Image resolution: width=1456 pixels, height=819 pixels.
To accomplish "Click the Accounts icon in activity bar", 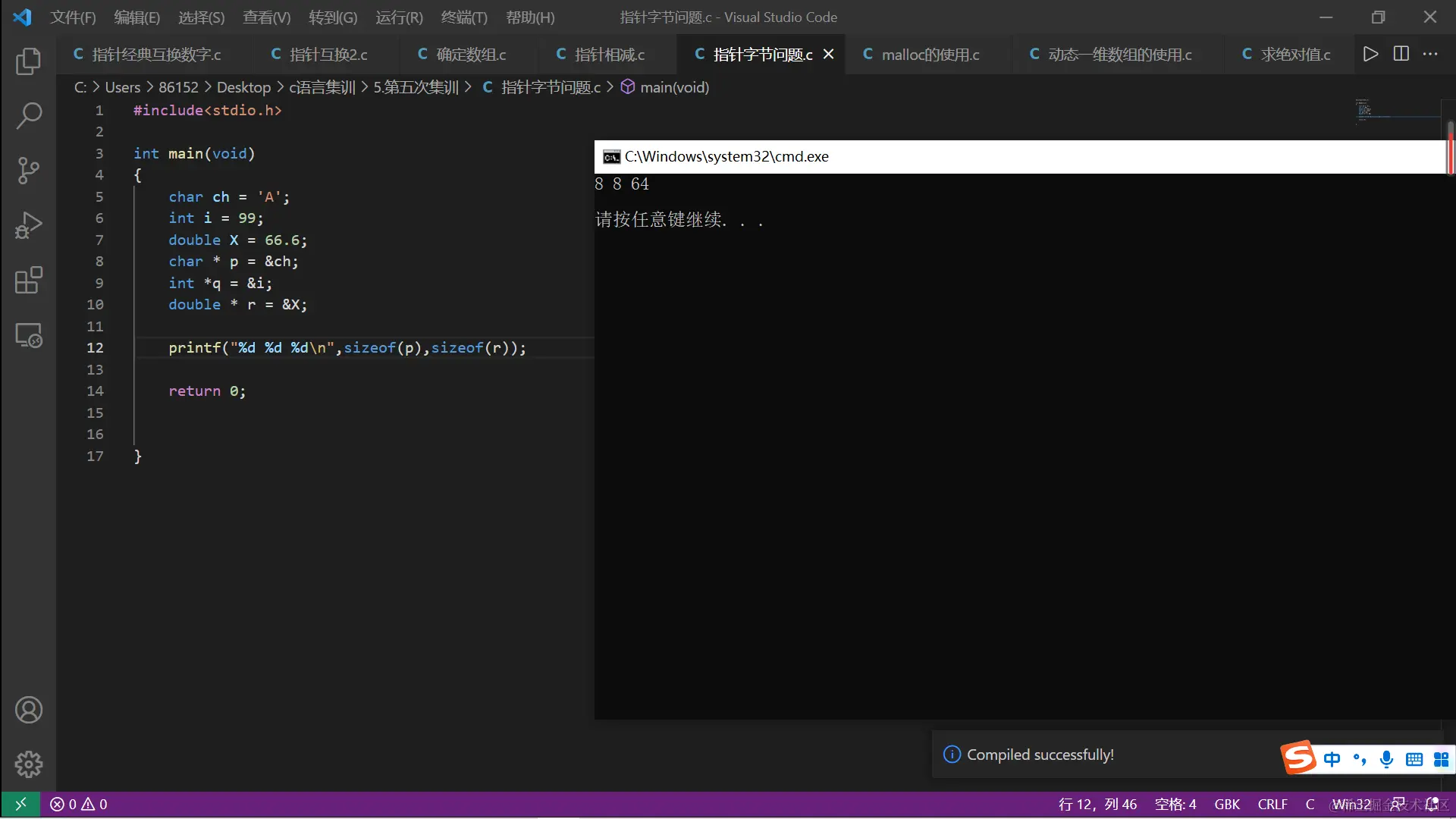I will pyautogui.click(x=28, y=710).
